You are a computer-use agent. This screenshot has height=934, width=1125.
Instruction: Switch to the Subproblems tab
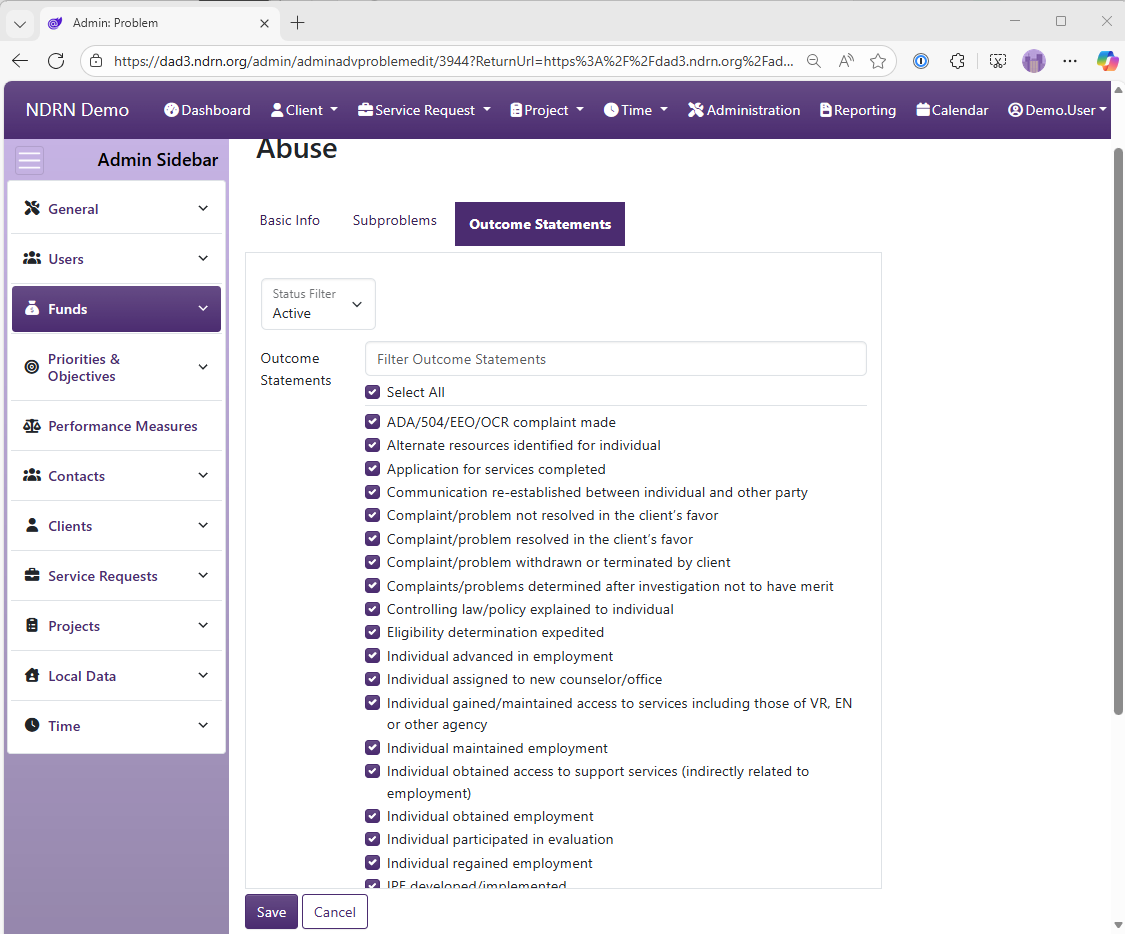(x=395, y=220)
